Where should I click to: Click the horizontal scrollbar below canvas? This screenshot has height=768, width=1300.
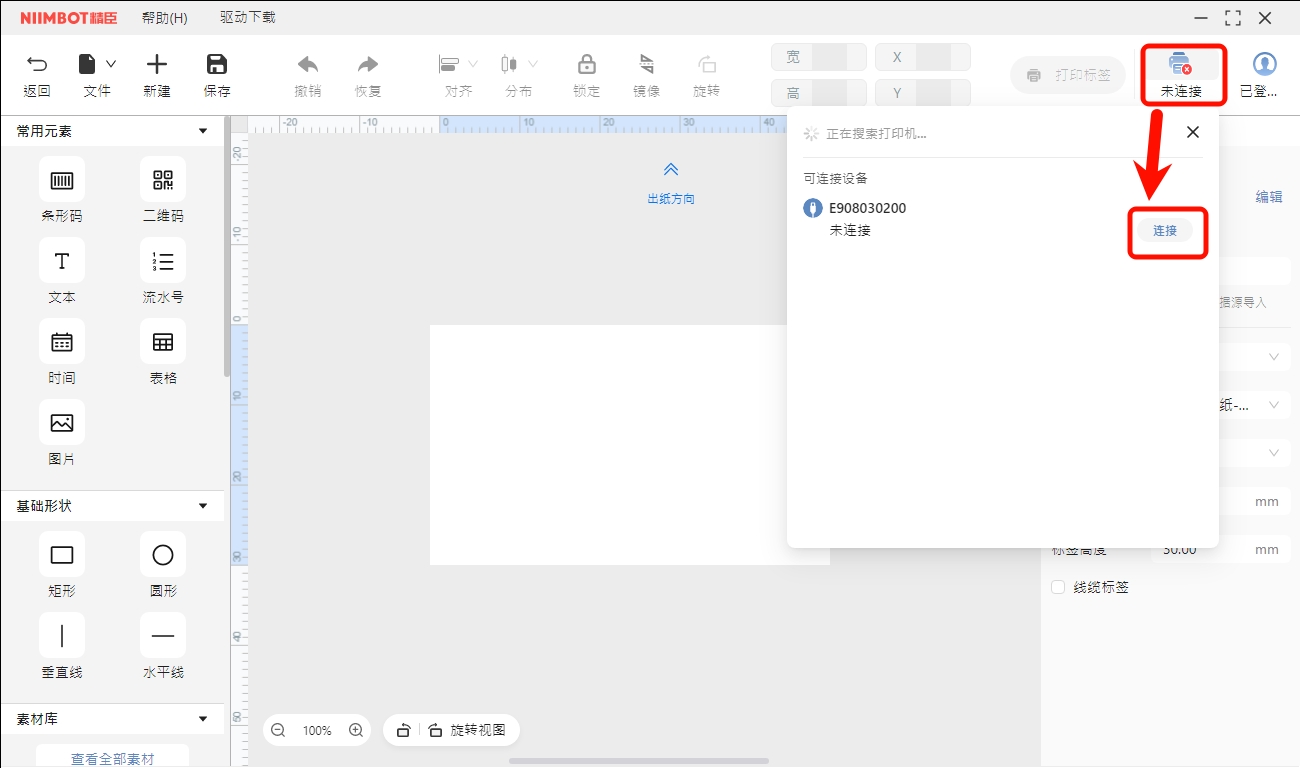click(640, 761)
